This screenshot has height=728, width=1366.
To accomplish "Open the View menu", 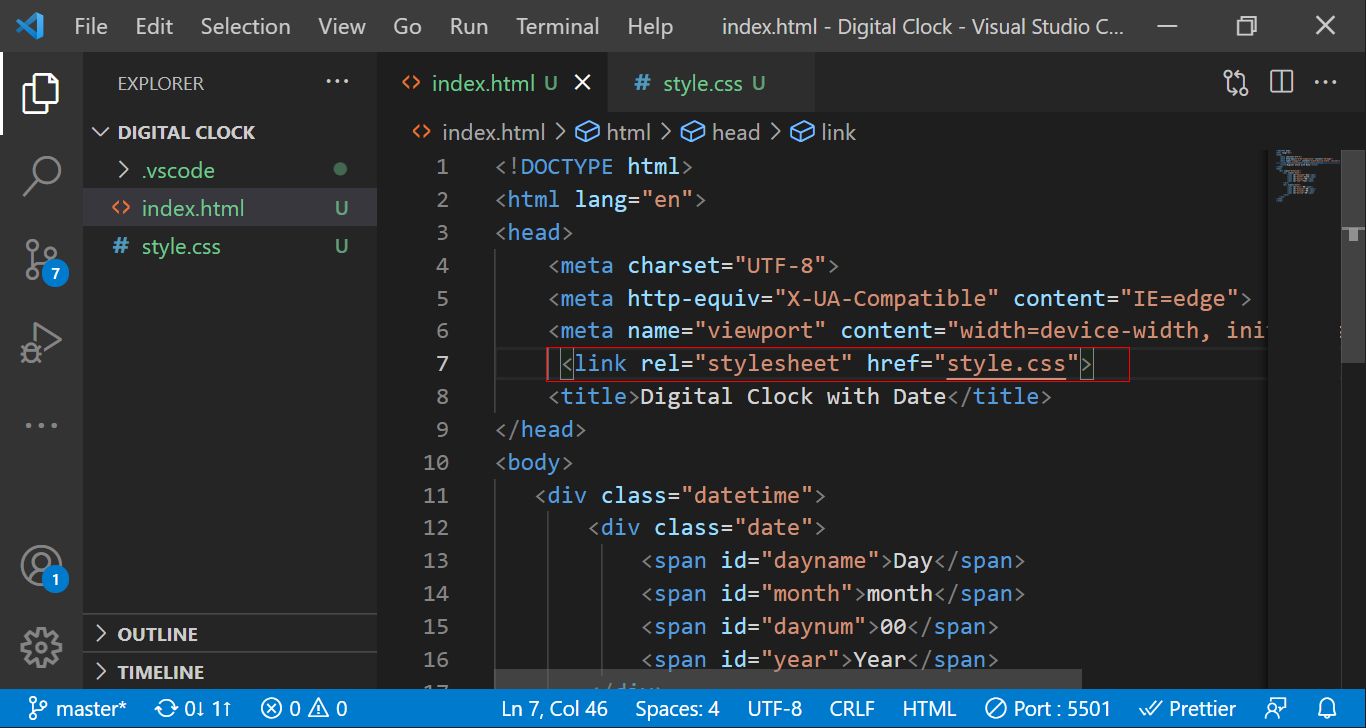I will [x=342, y=27].
